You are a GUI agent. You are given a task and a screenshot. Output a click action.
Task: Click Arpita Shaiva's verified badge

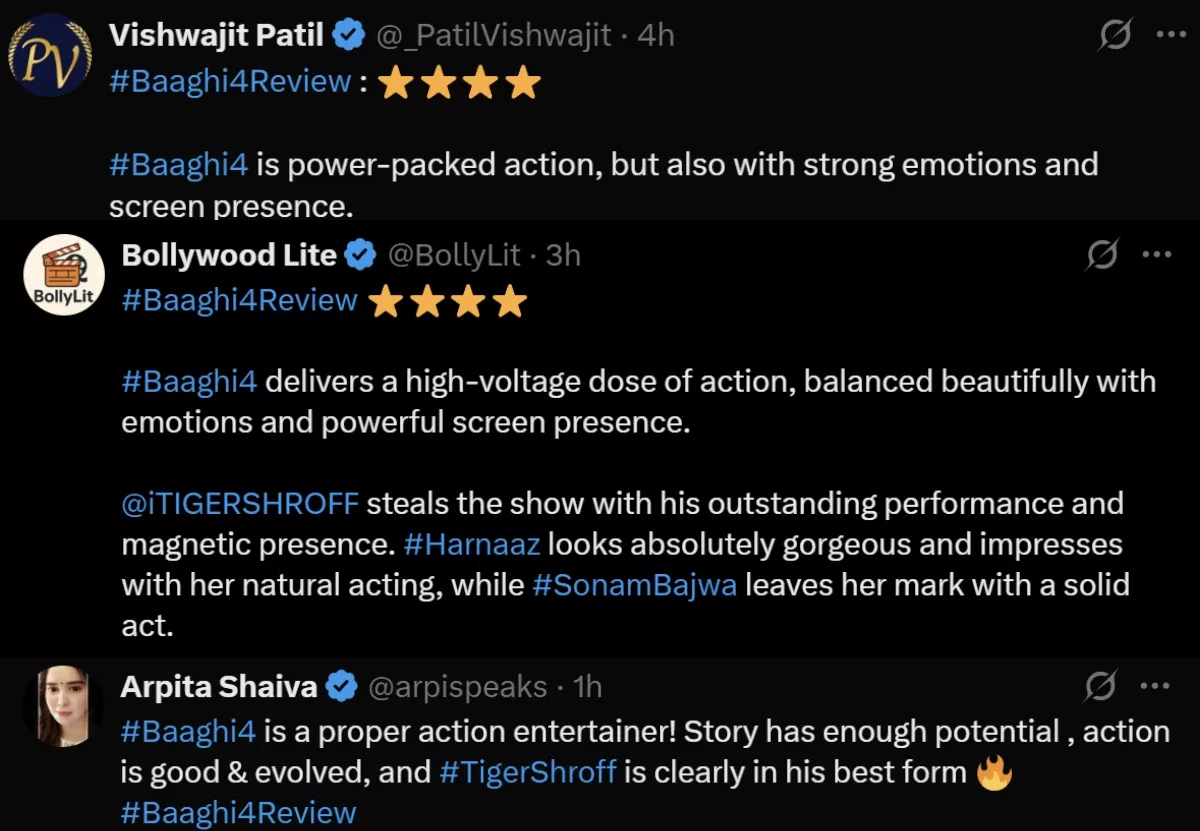(343, 687)
